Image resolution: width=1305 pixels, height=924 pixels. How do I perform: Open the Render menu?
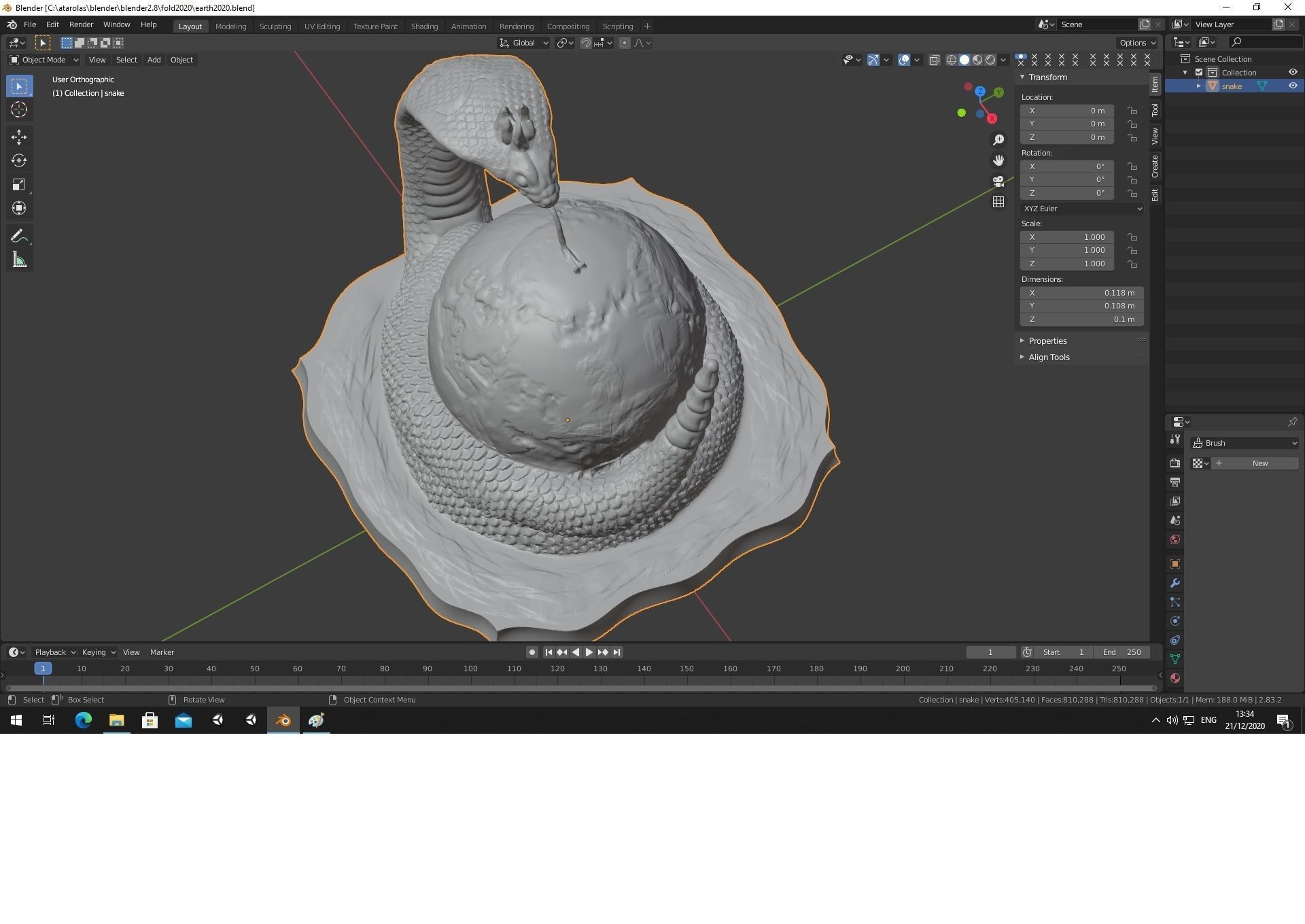click(81, 24)
